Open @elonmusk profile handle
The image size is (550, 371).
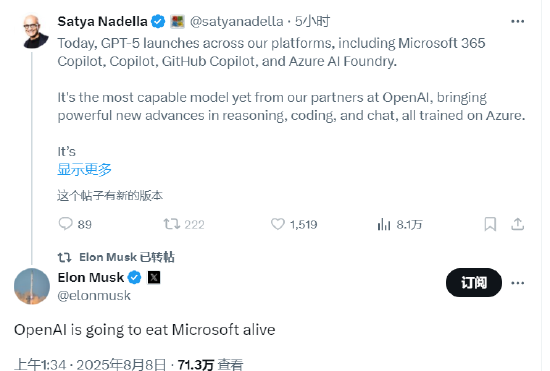pyautogui.click(x=94, y=296)
